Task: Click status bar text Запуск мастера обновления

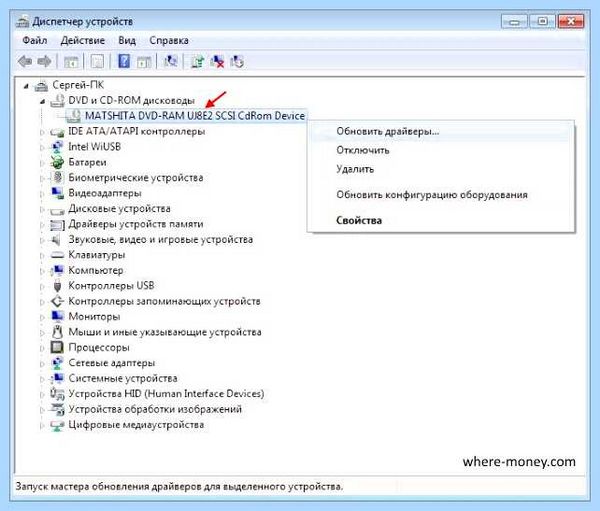Action: (x=179, y=487)
